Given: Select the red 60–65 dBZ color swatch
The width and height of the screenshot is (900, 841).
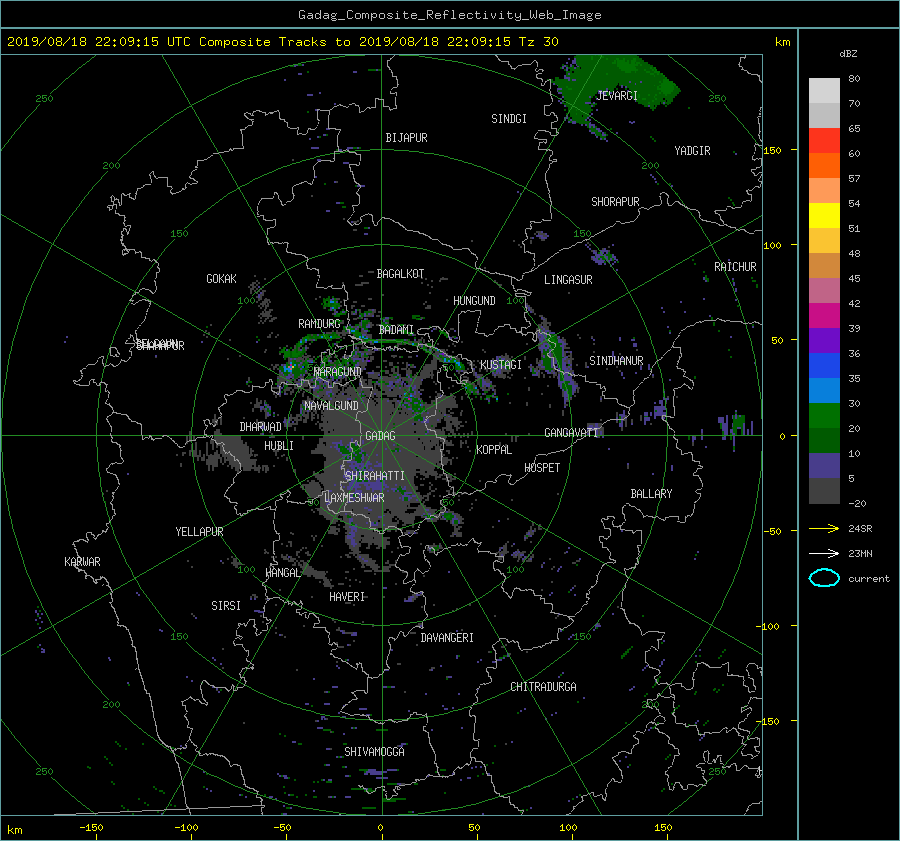Looking at the screenshot, I should point(824,141).
